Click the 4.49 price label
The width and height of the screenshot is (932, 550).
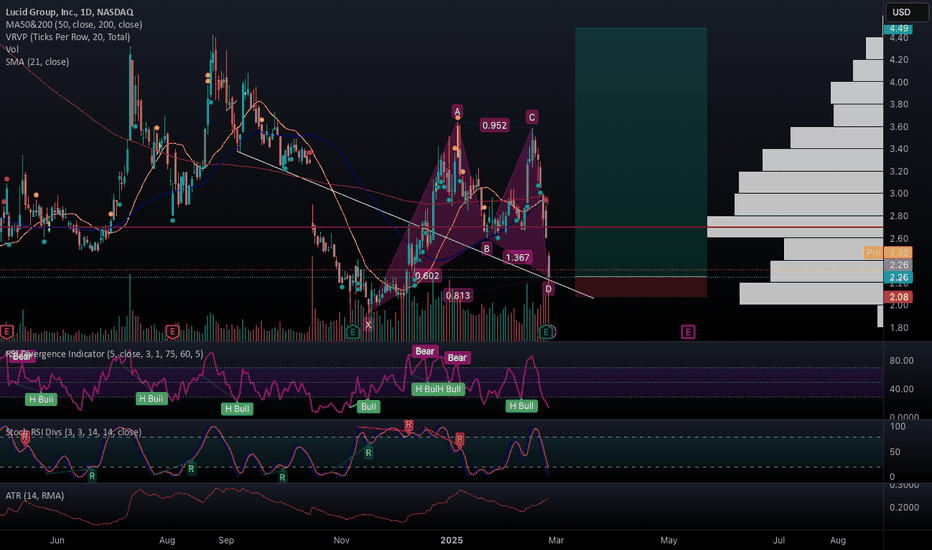[898, 29]
